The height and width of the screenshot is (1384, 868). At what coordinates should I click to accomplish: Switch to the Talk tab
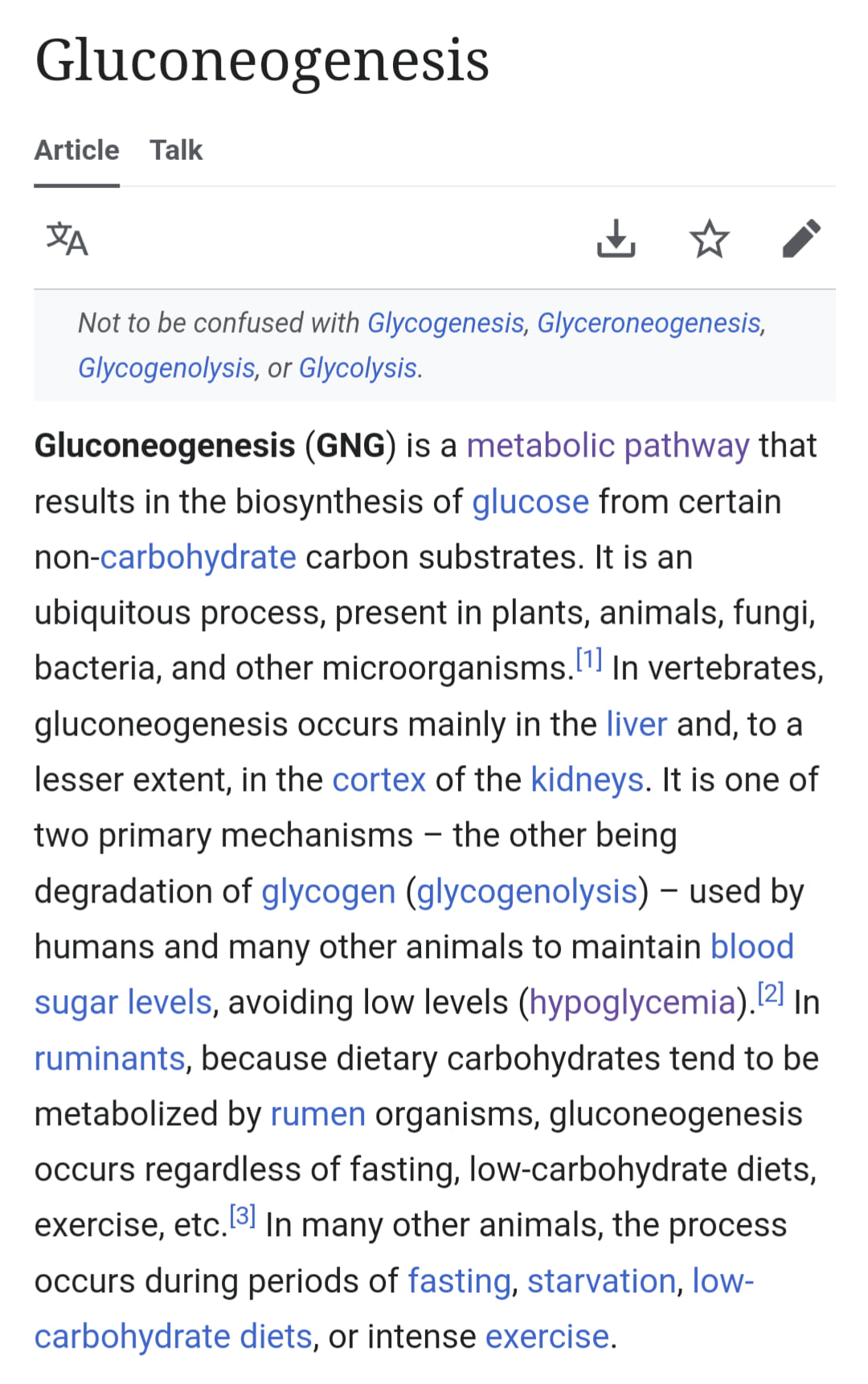coord(176,150)
